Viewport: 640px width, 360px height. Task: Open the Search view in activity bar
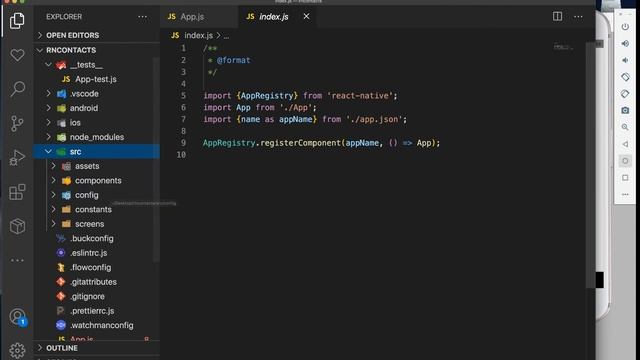[17, 89]
